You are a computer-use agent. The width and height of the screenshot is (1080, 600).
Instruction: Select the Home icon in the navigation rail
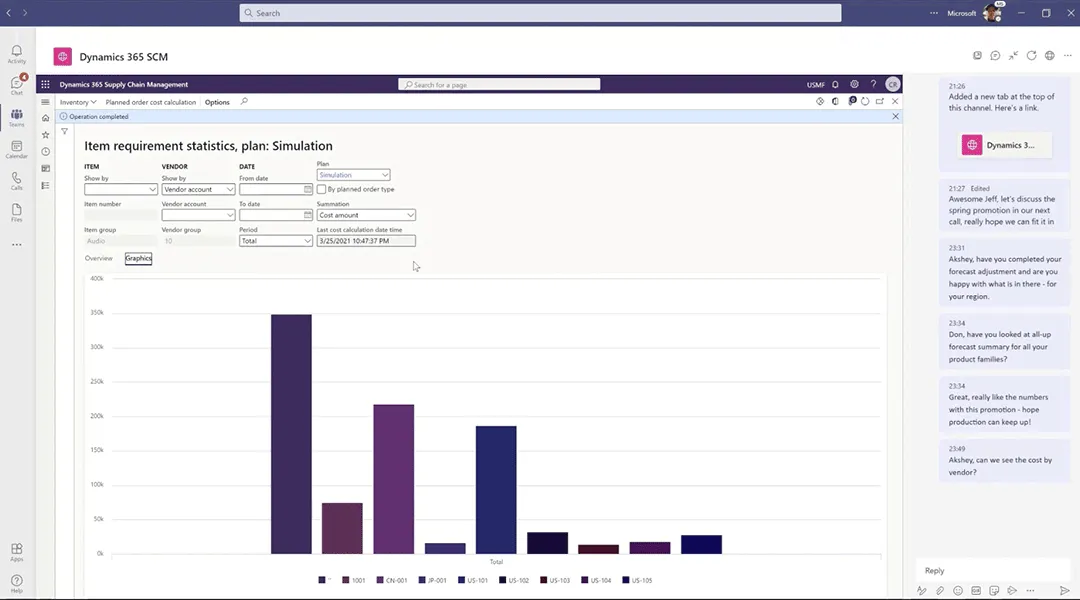(x=45, y=117)
